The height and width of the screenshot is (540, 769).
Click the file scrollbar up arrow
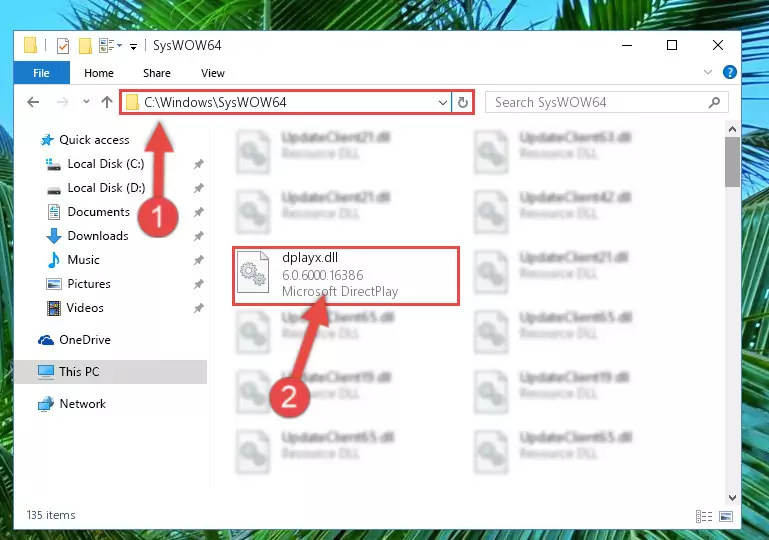pos(732,129)
